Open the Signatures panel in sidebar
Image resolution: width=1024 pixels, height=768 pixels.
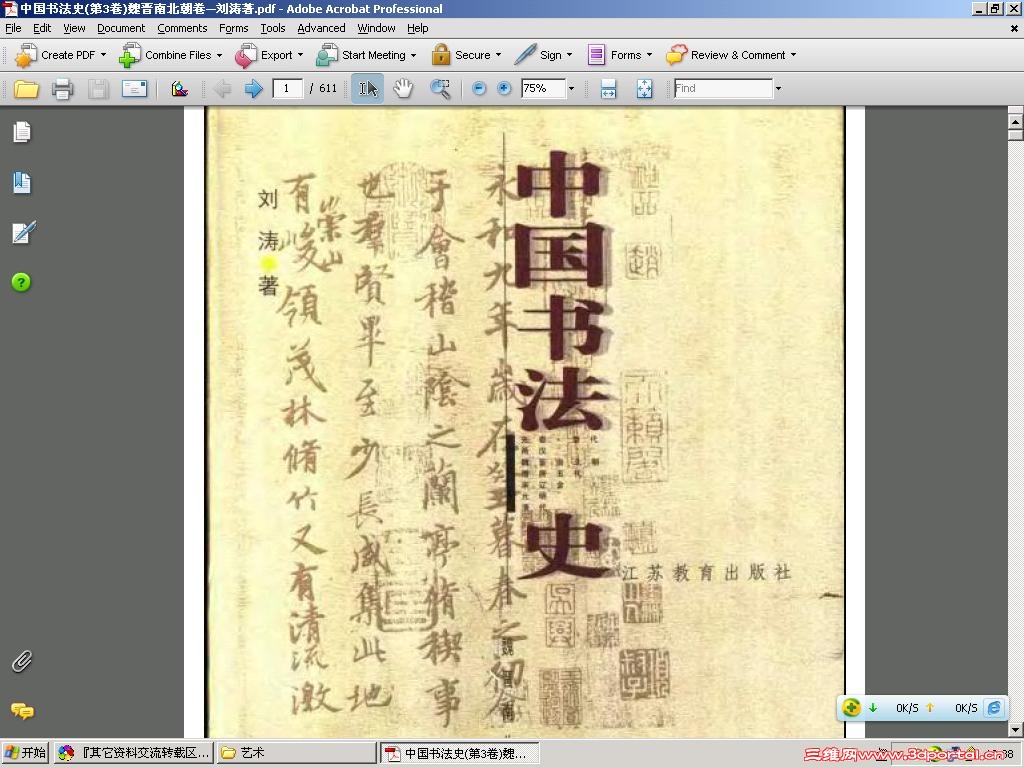click(23, 232)
